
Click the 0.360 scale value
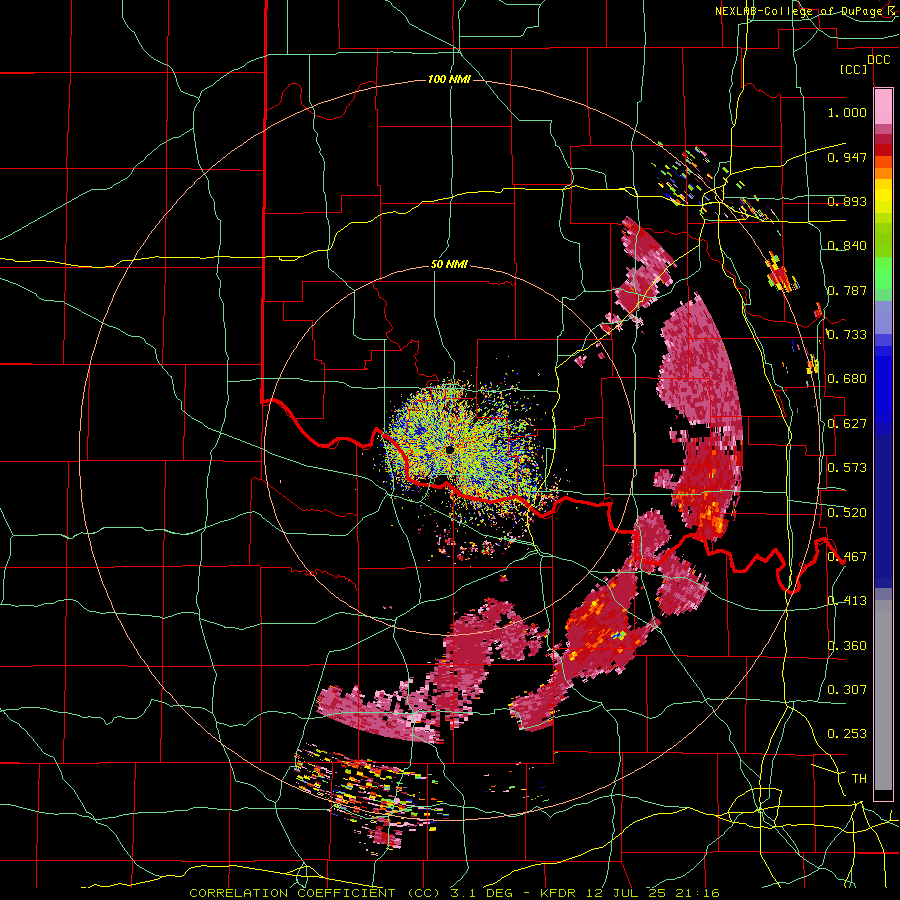point(847,645)
